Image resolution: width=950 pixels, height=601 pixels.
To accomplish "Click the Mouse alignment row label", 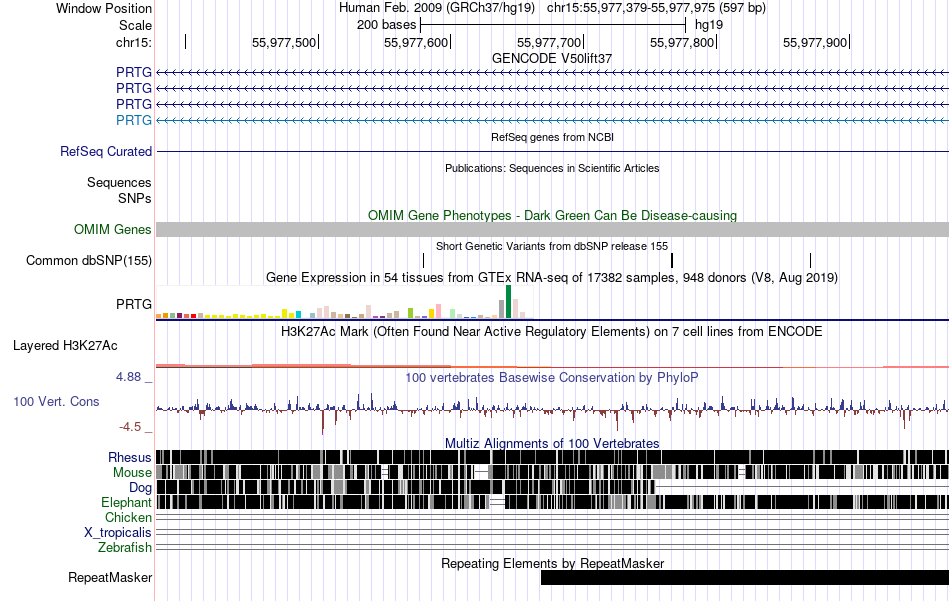I will pyautogui.click(x=132, y=473).
